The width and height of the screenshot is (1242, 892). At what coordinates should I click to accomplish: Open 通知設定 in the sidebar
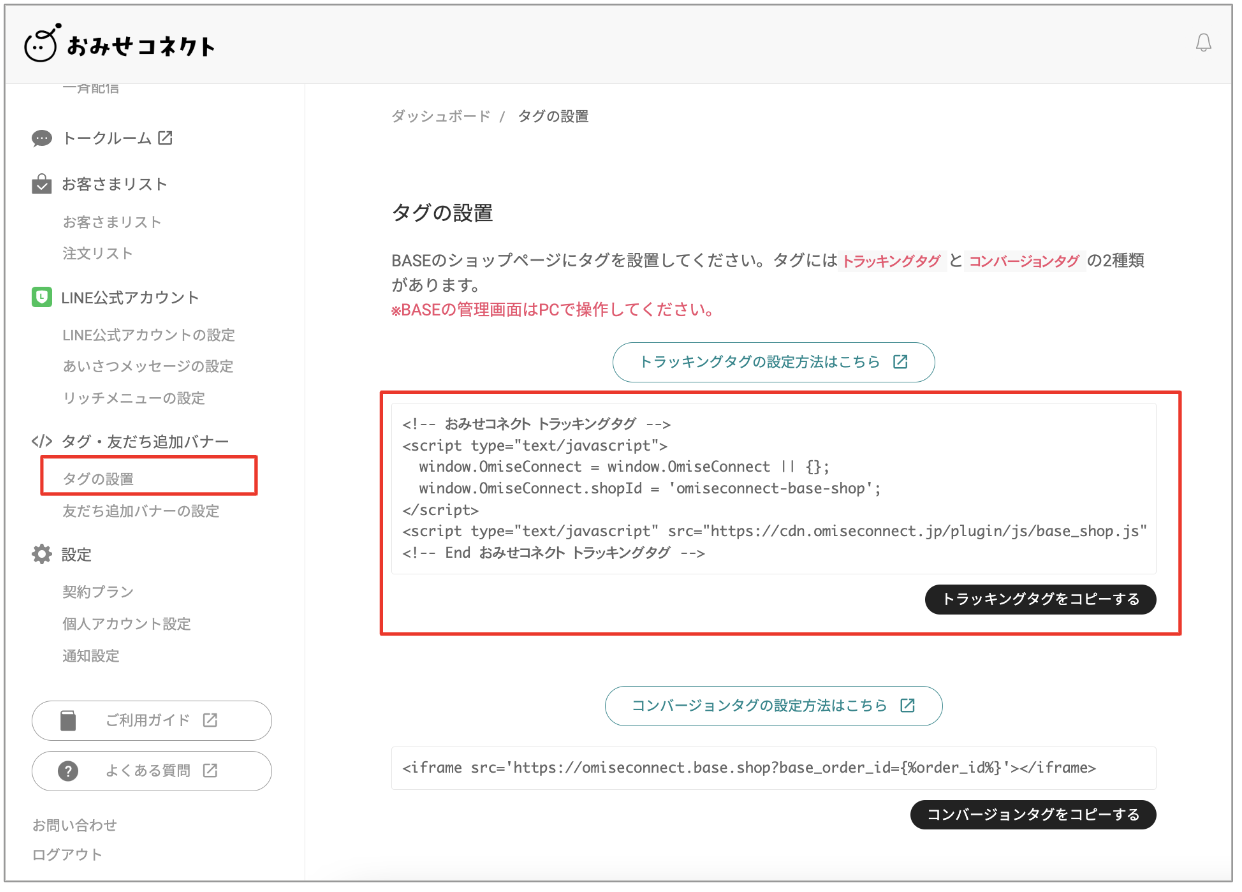(91, 656)
